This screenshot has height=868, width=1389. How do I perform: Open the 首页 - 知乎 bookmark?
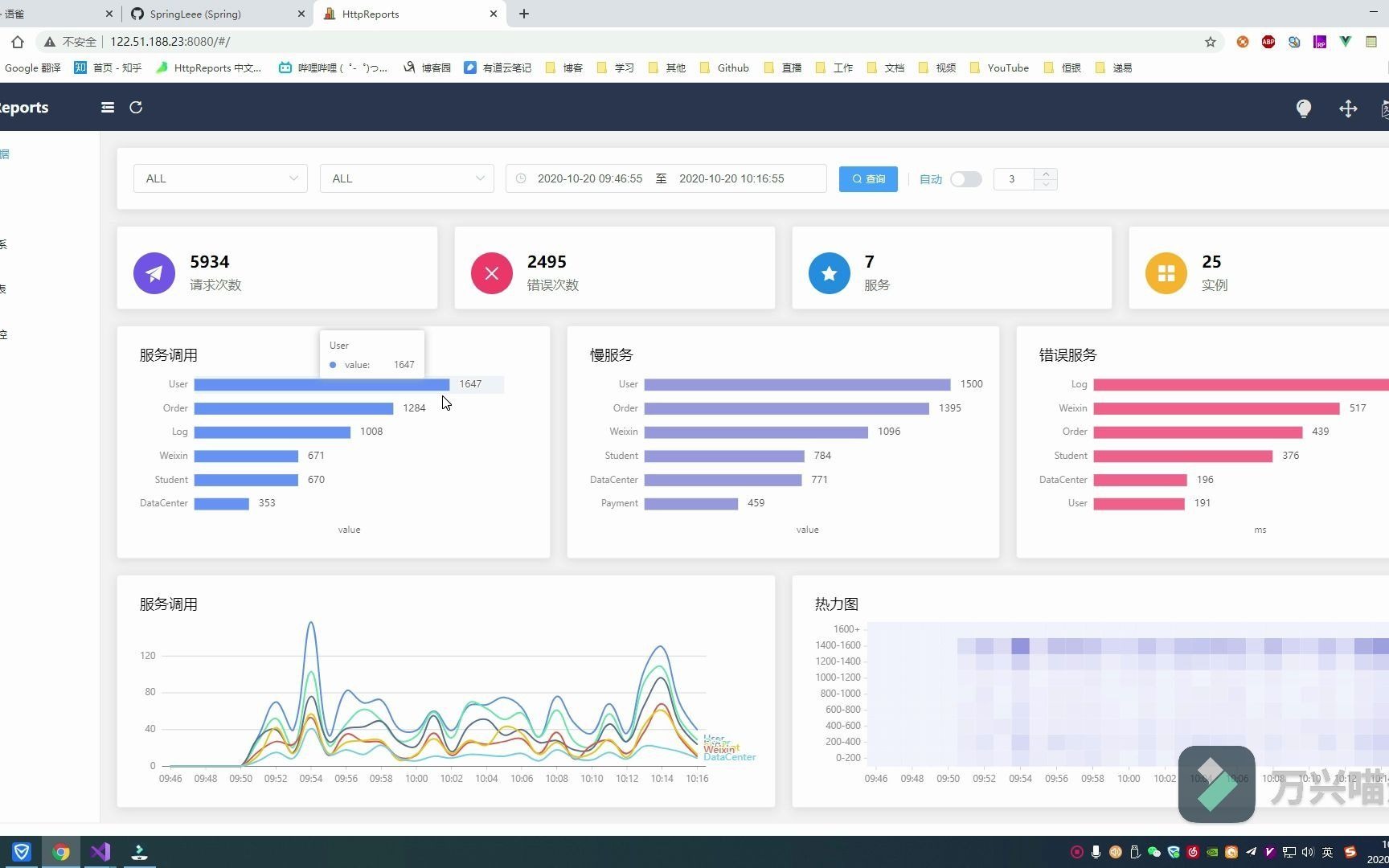(108, 68)
